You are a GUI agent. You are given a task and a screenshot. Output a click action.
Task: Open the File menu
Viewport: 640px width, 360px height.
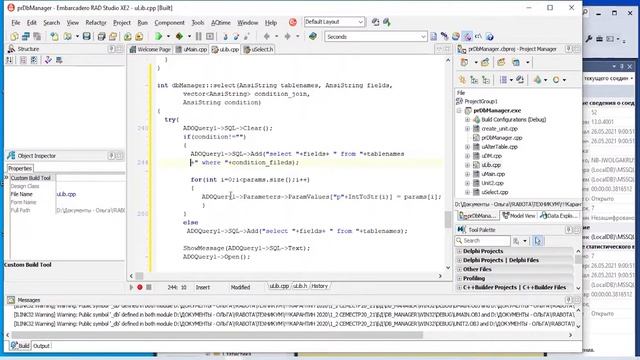click(x=16, y=22)
